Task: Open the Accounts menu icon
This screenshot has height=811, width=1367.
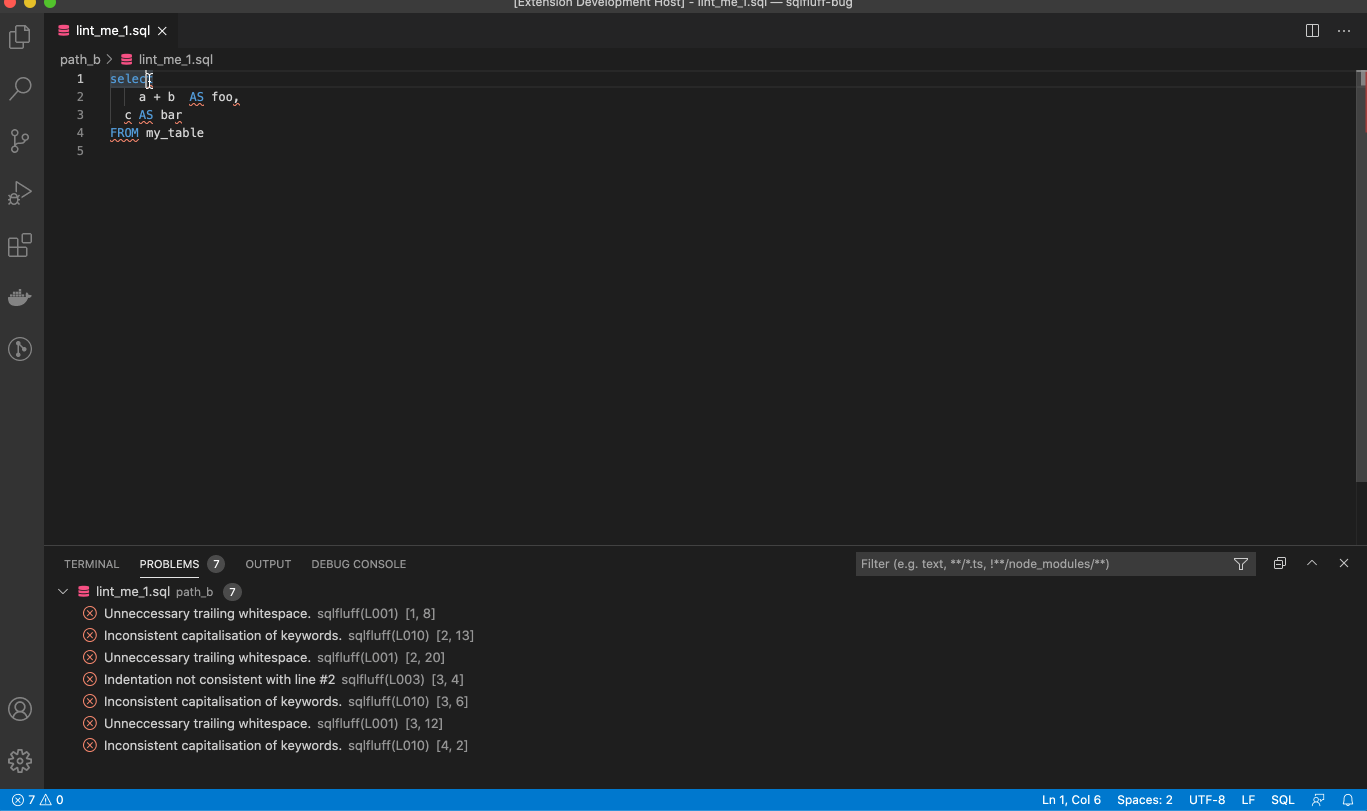Action: point(20,709)
